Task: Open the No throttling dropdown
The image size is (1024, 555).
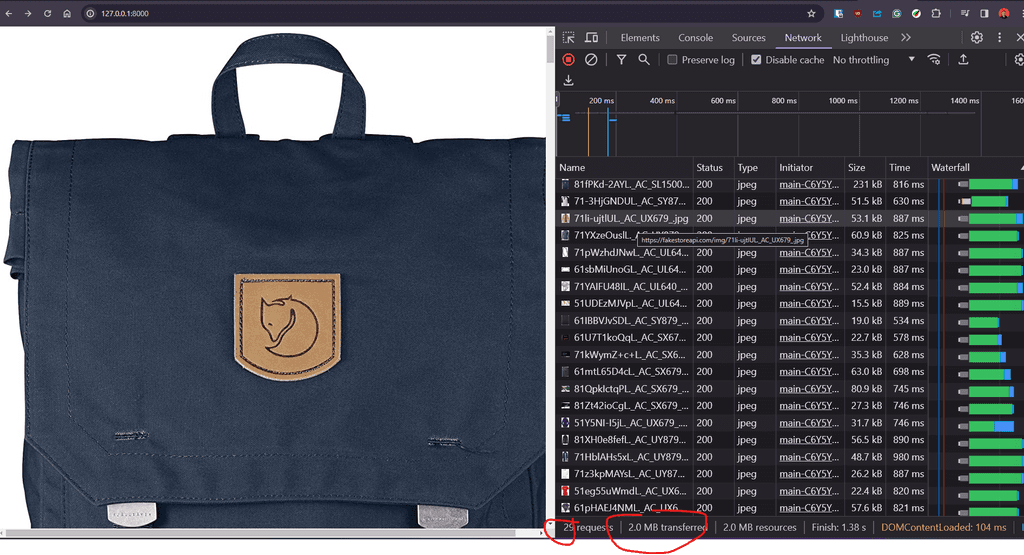Action: [x=873, y=60]
